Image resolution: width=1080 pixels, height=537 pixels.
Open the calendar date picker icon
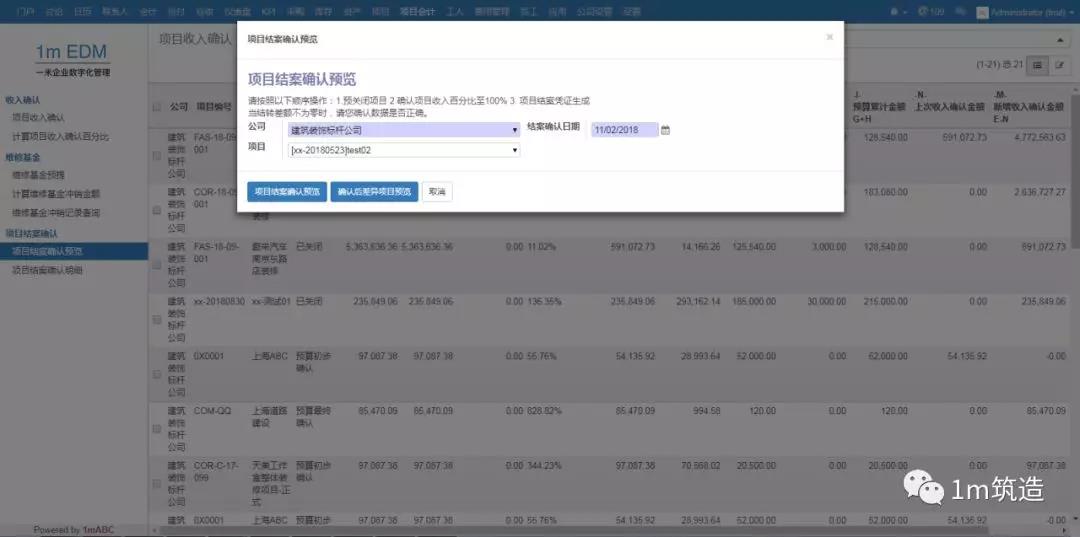666,130
